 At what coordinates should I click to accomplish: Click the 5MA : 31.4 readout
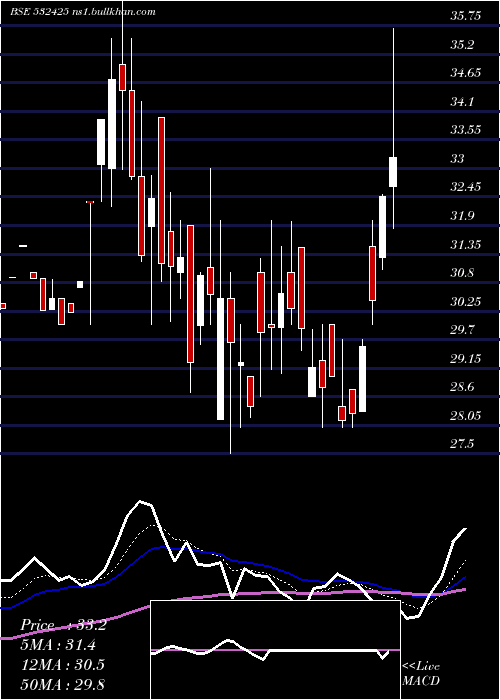58,645
